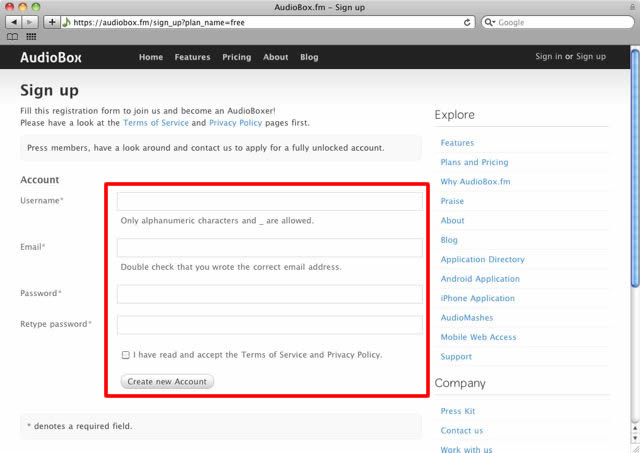
Task: Open Blog link under Explore
Action: tap(449, 240)
